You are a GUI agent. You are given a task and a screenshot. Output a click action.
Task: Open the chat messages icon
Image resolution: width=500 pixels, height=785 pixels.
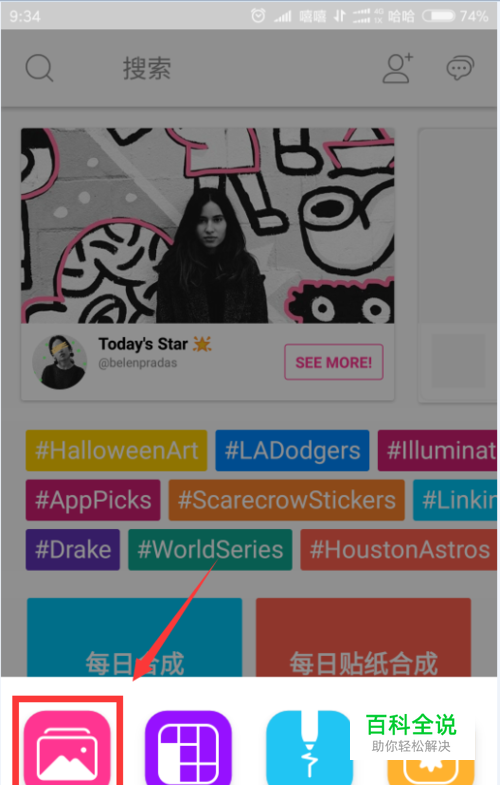click(460, 68)
